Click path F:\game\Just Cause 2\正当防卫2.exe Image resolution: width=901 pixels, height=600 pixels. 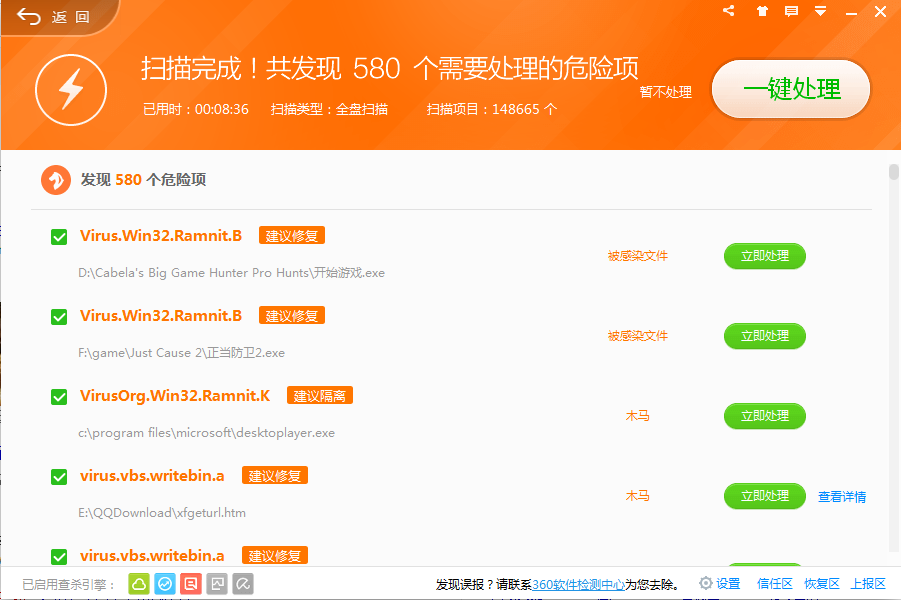tap(182, 352)
